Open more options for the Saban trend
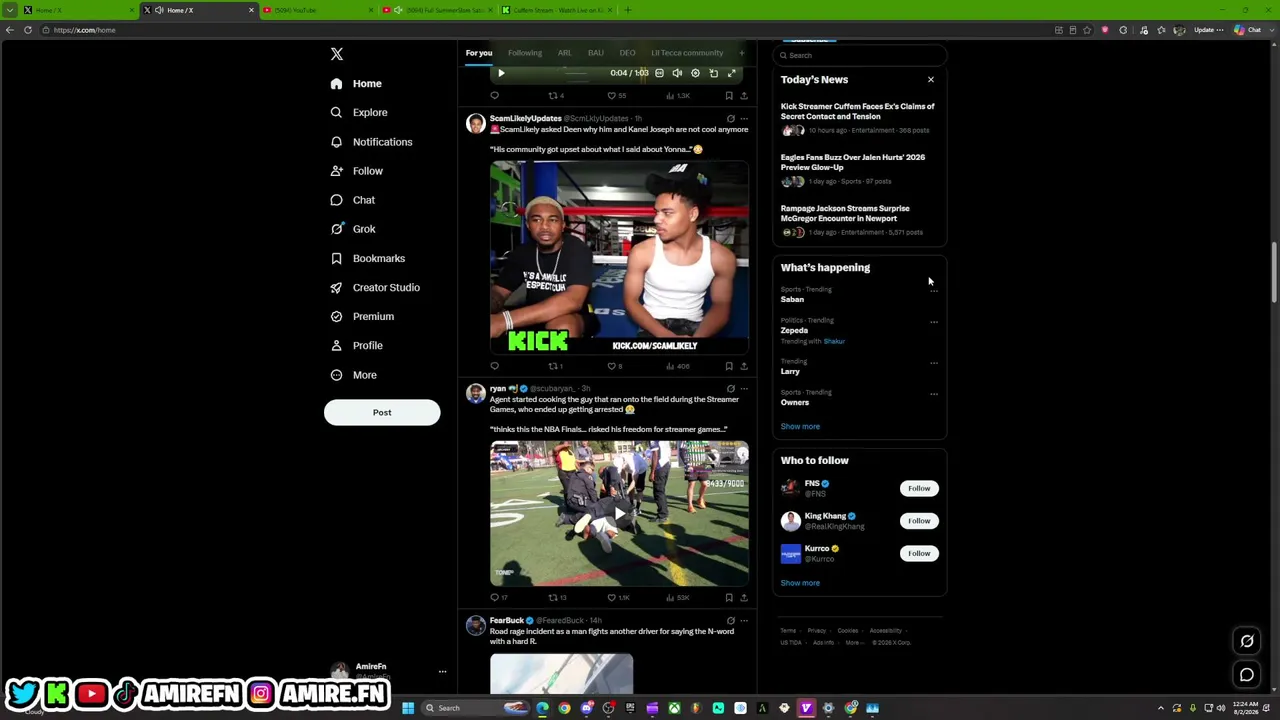 click(x=934, y=290)
